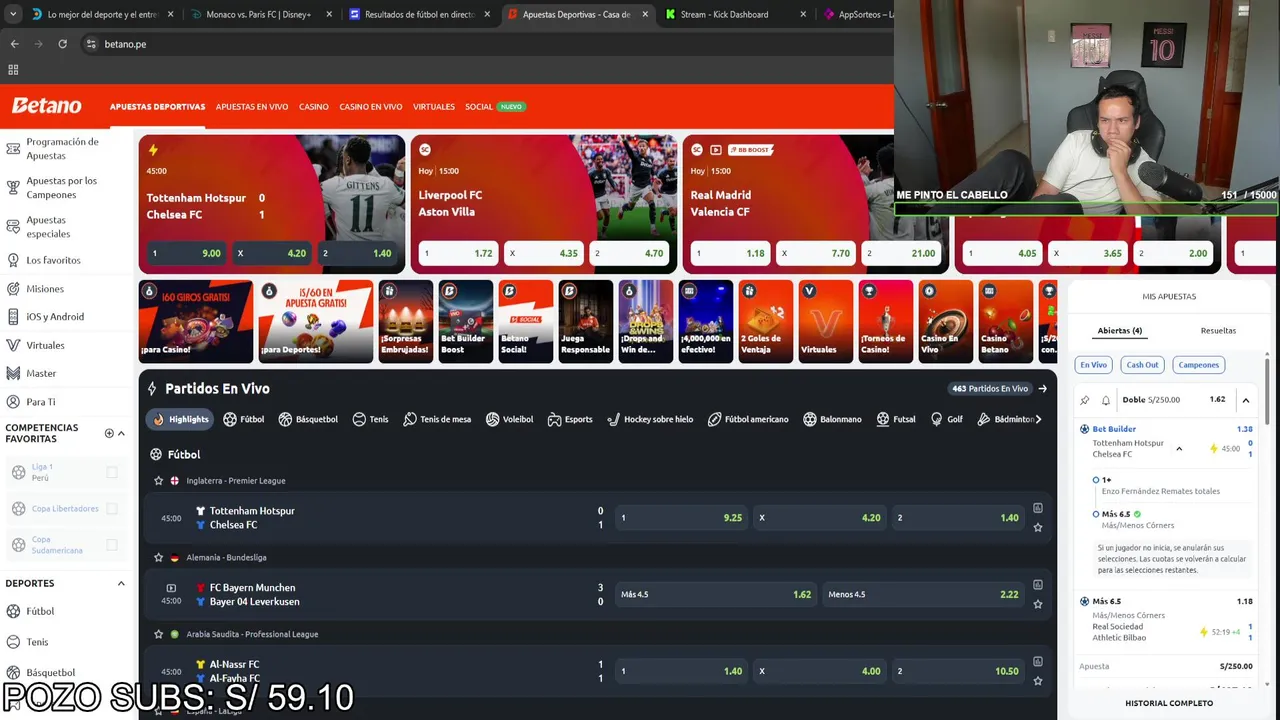1280x720 pixels.
Task: Select Básquetbol sport filter
Action: tap(308, 419)
